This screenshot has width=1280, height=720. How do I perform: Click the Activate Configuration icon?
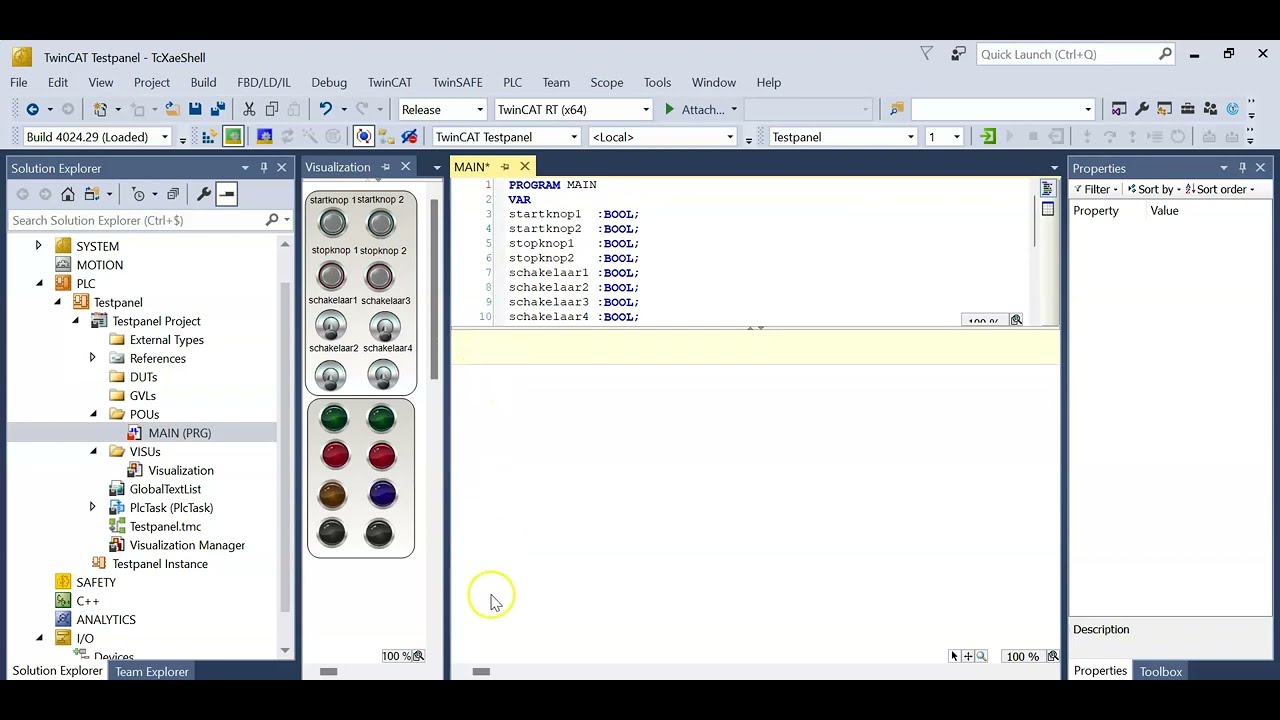tap(209, 137)
